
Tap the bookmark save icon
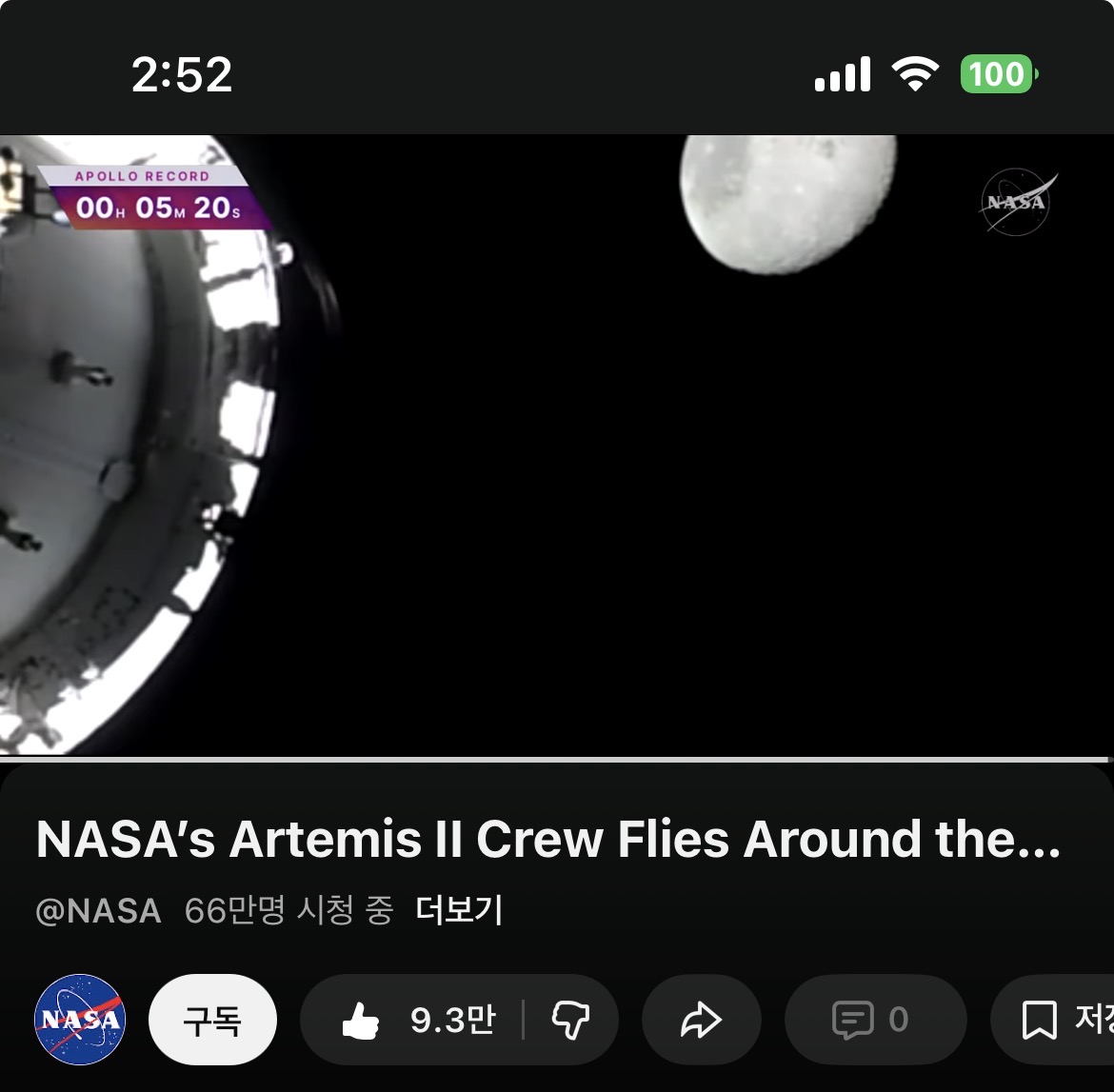1039,1021
